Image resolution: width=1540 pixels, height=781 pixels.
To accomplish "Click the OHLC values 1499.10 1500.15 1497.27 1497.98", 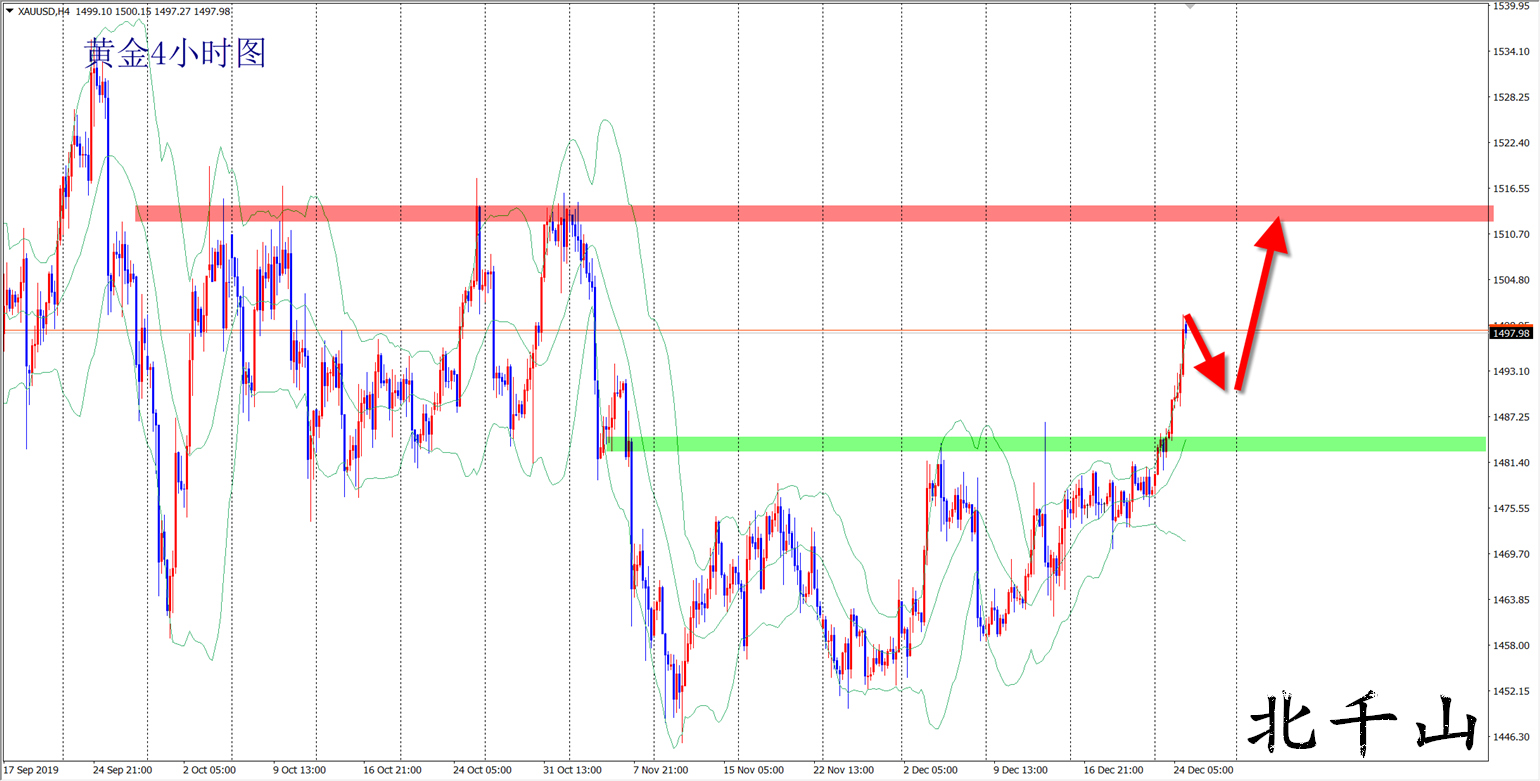I will point(152,12).
